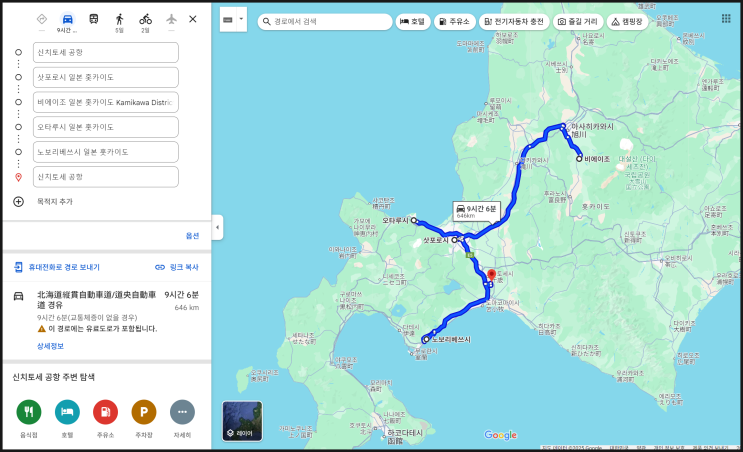This screenshot has height=452, width=743.
Task: Open more categories with 자세히 icon
Action: pos(182,412)
